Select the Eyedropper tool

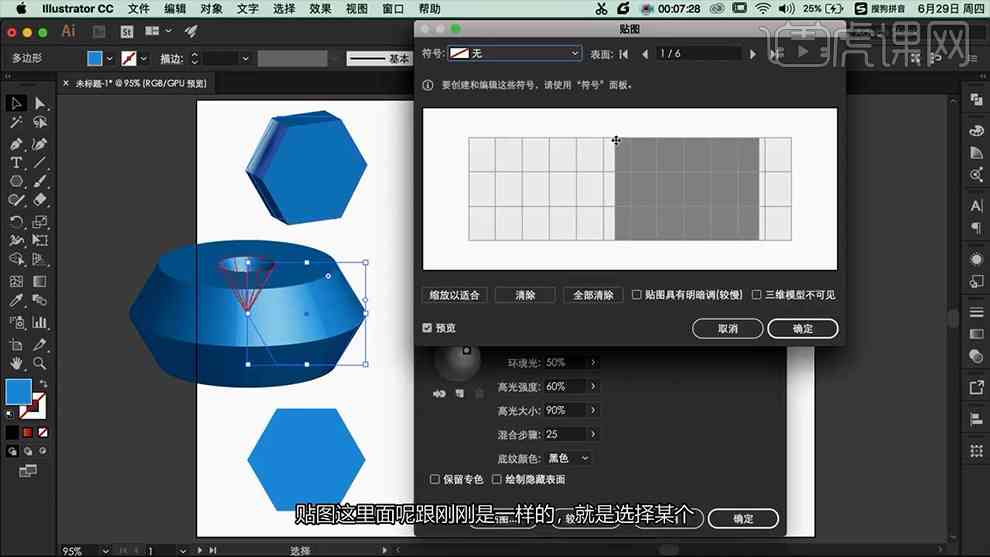coord(16,300)
